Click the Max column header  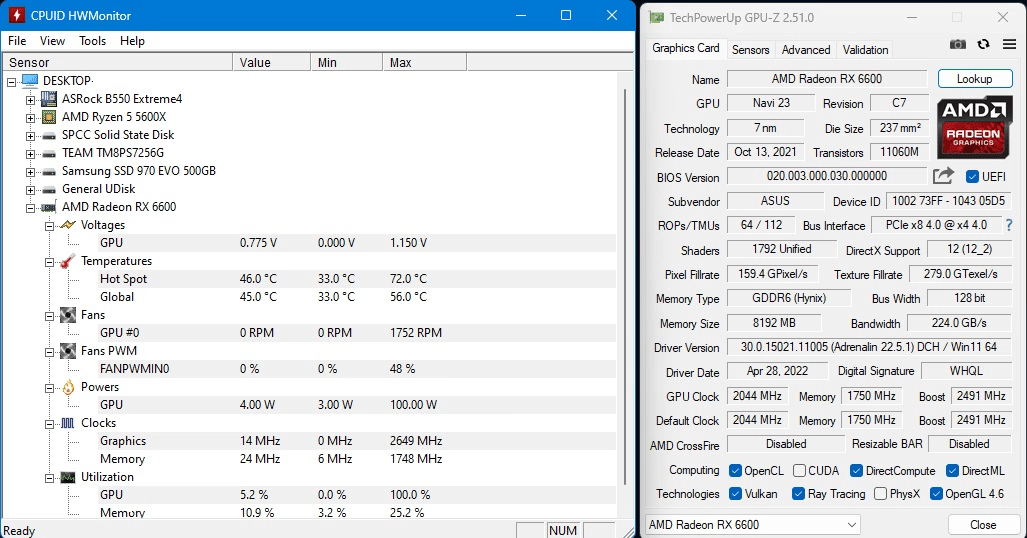coord(424,62)
